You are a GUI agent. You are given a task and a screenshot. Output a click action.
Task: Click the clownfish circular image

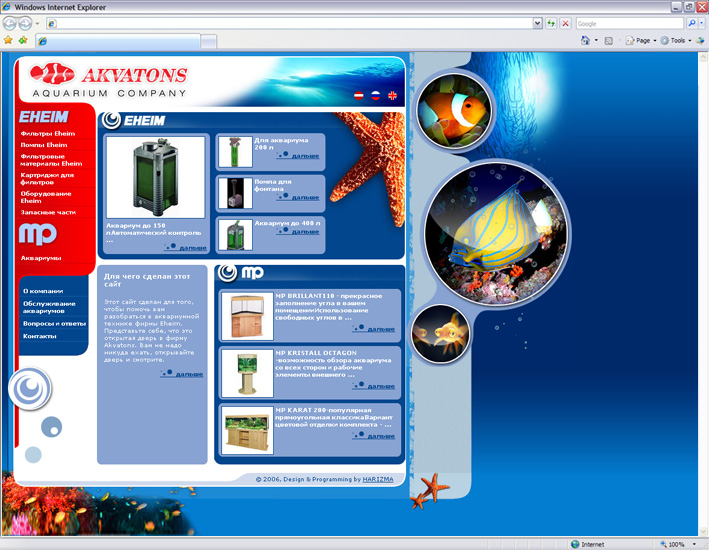[454, 111]
